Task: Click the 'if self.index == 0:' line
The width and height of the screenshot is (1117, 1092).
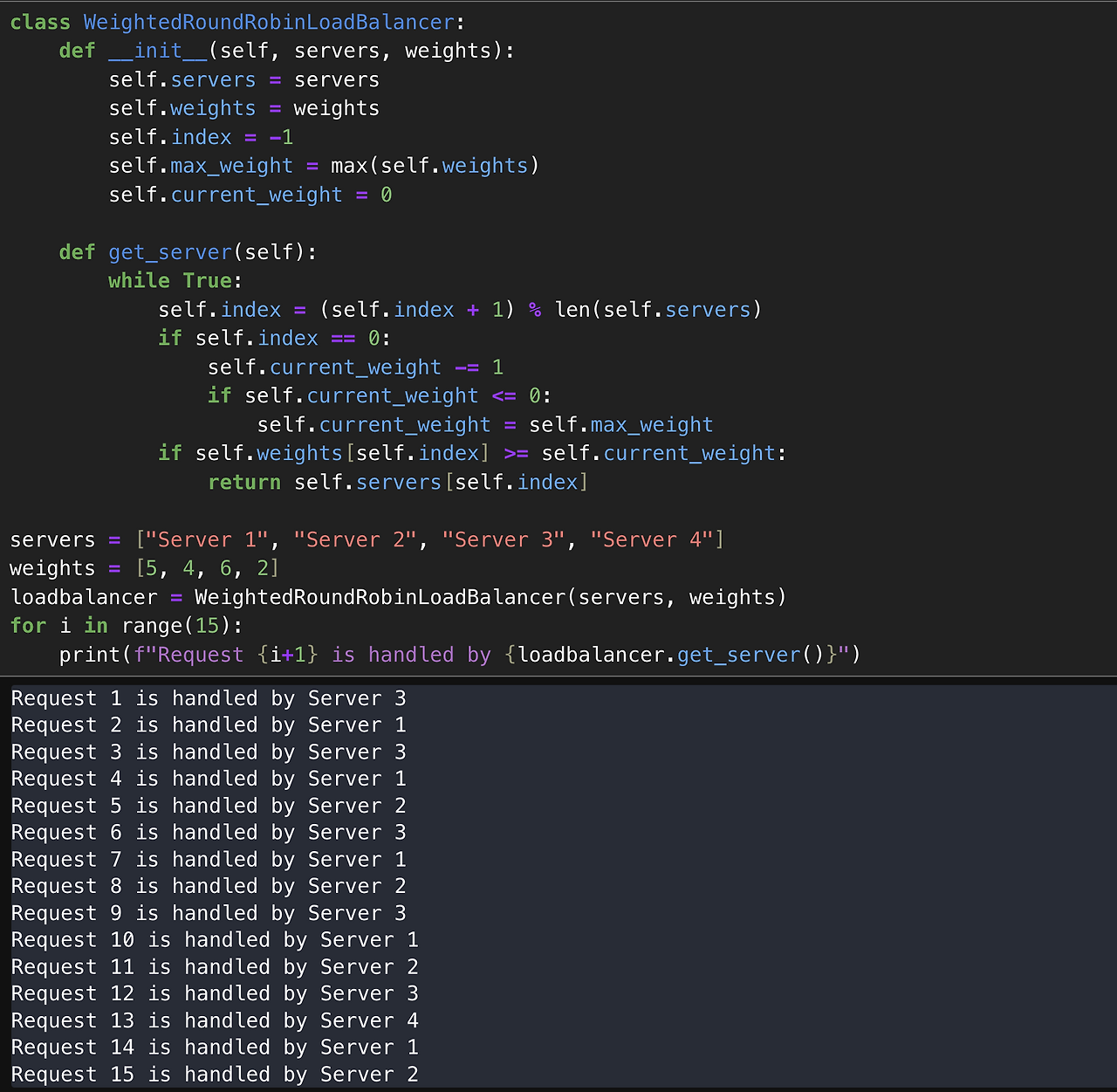Action: (275, 339)
